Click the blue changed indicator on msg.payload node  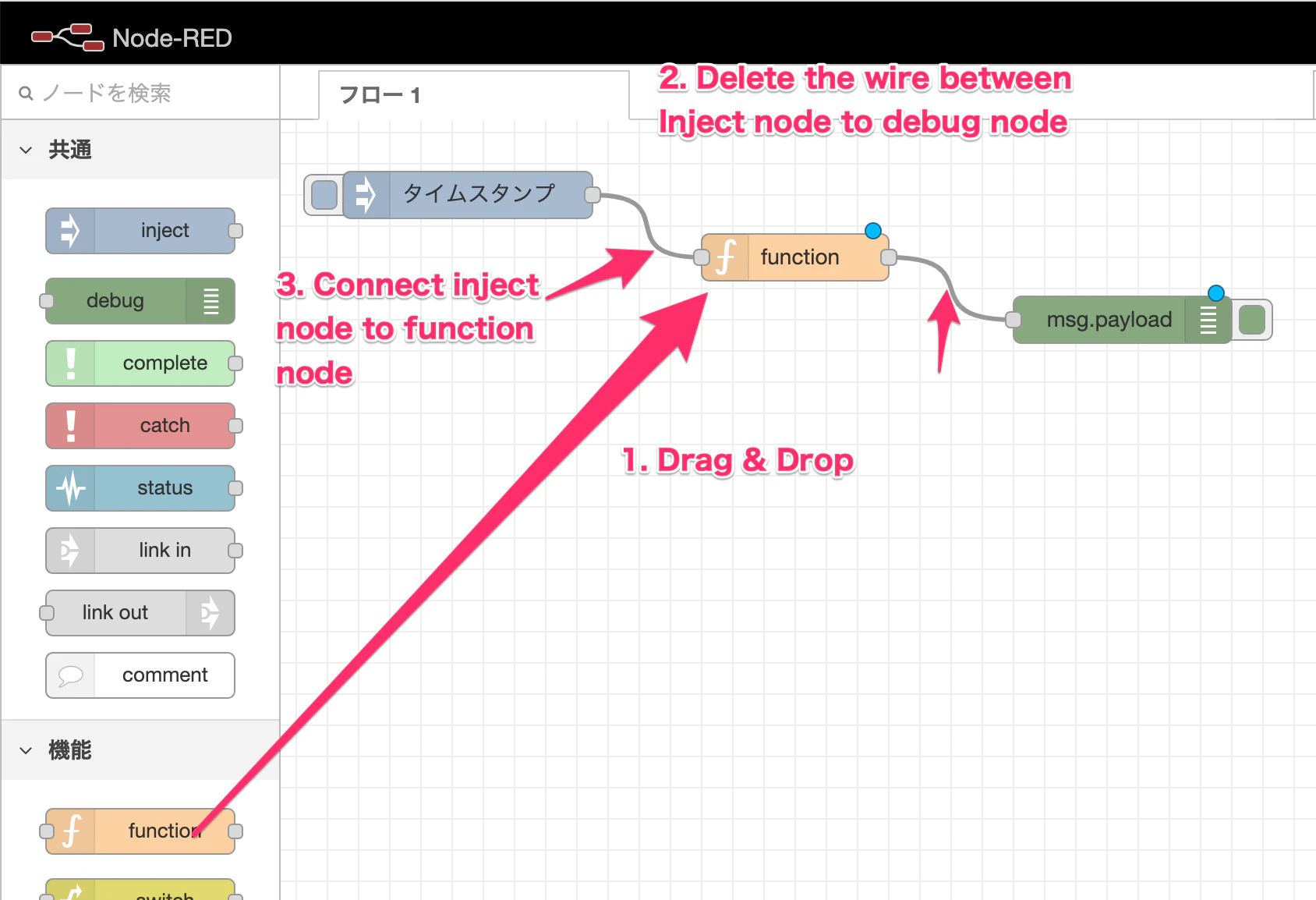click(1216, 293)
